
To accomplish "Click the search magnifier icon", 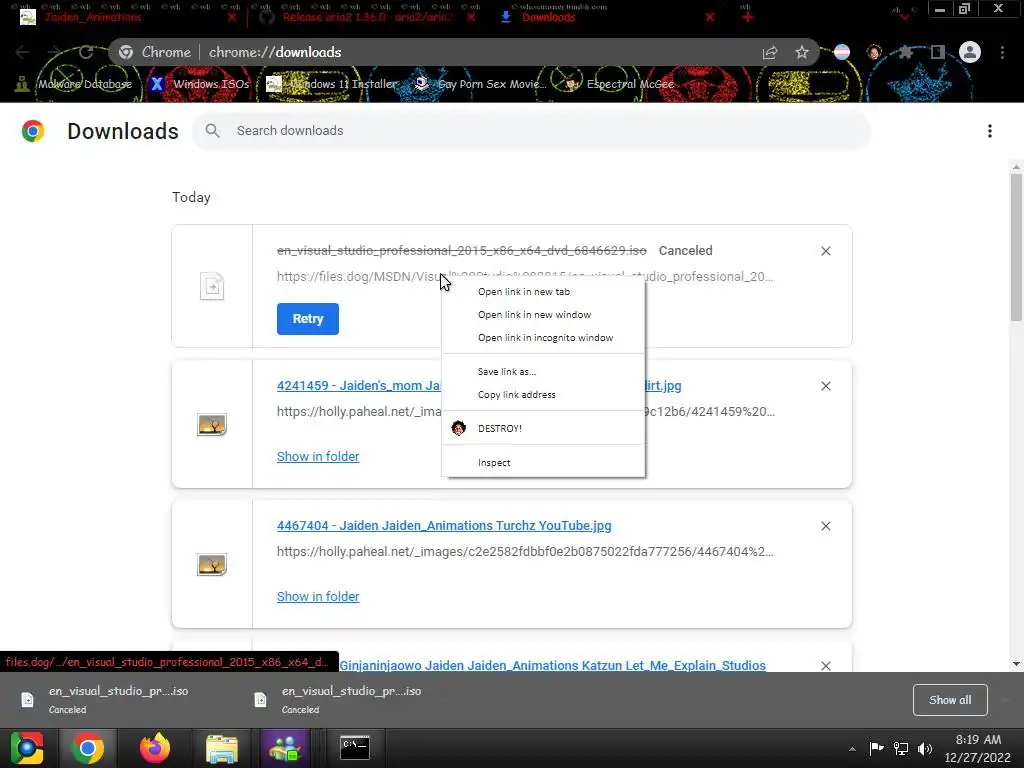I will (x=212, y=131).
